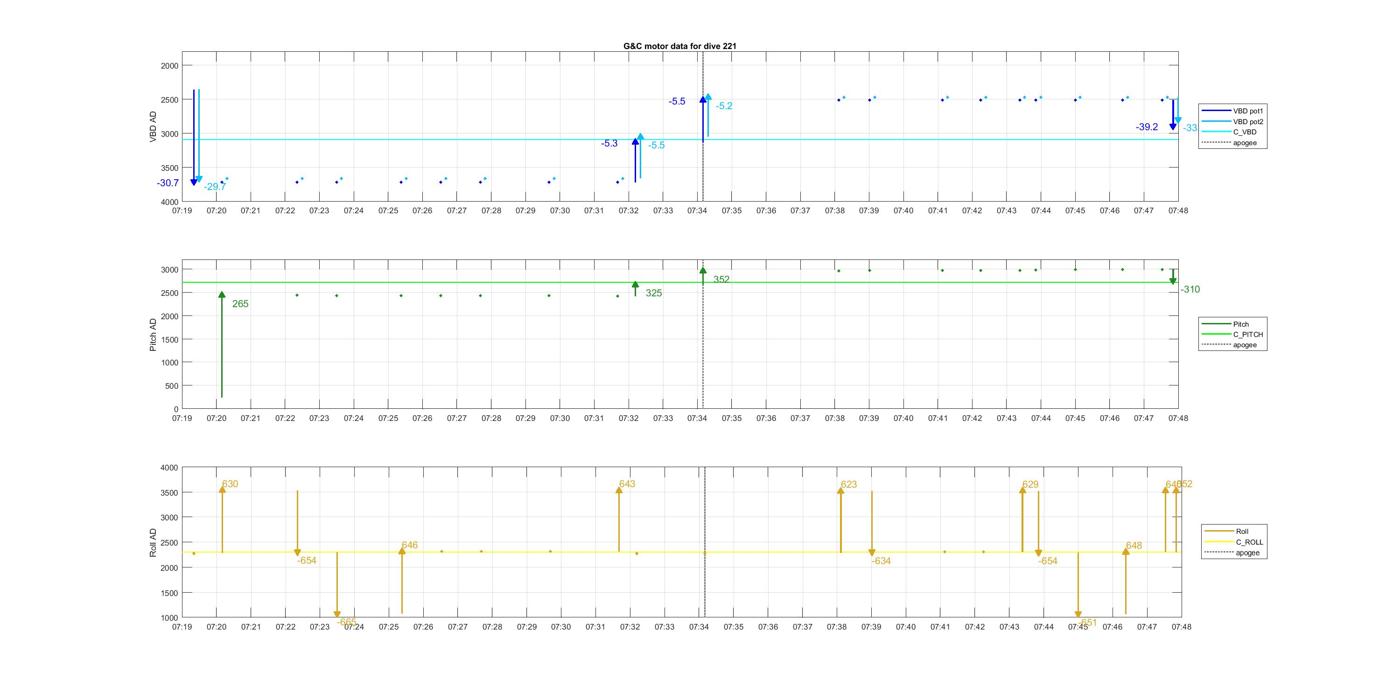Screen dimensions: 1400x693
Task: Select the "-310" pitch data label
Action: pos(1190,290)
